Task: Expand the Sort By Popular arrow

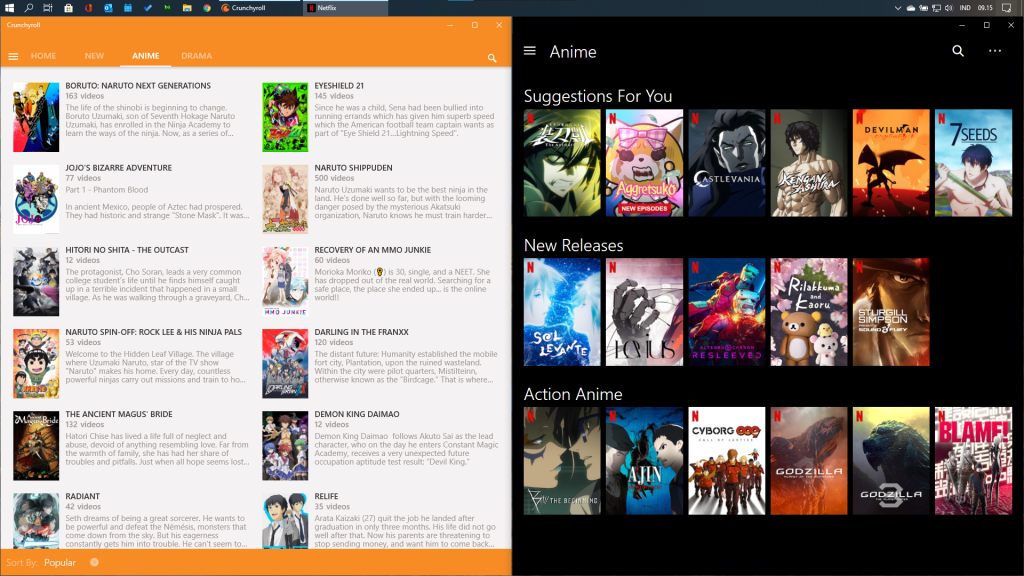Action: tap(94, 562)
